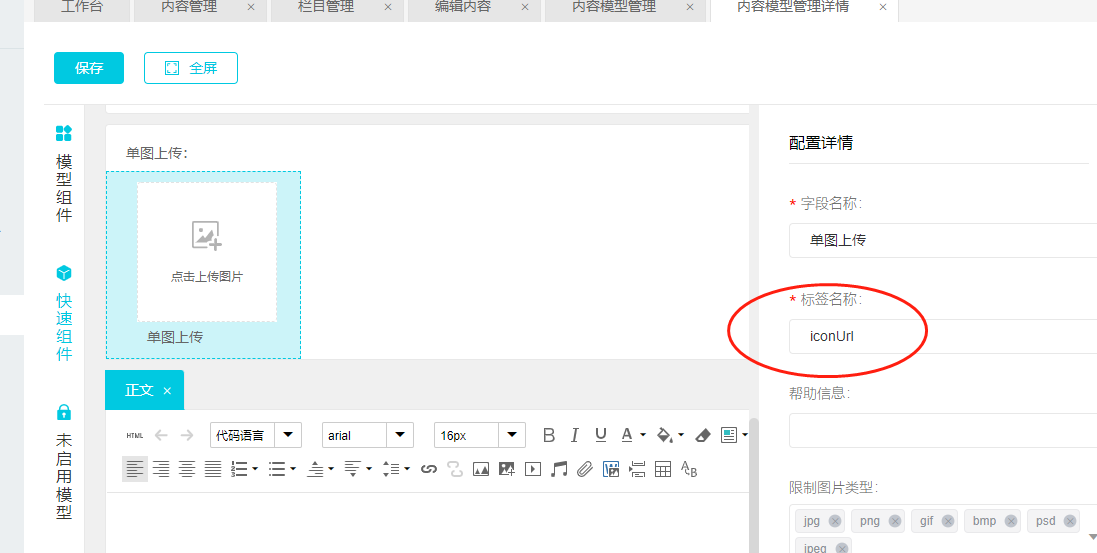Align text left in the editor
Image resolution: width=1097 pixels, height=553 pixels.
pyautogui.click(x=135, y=469)
